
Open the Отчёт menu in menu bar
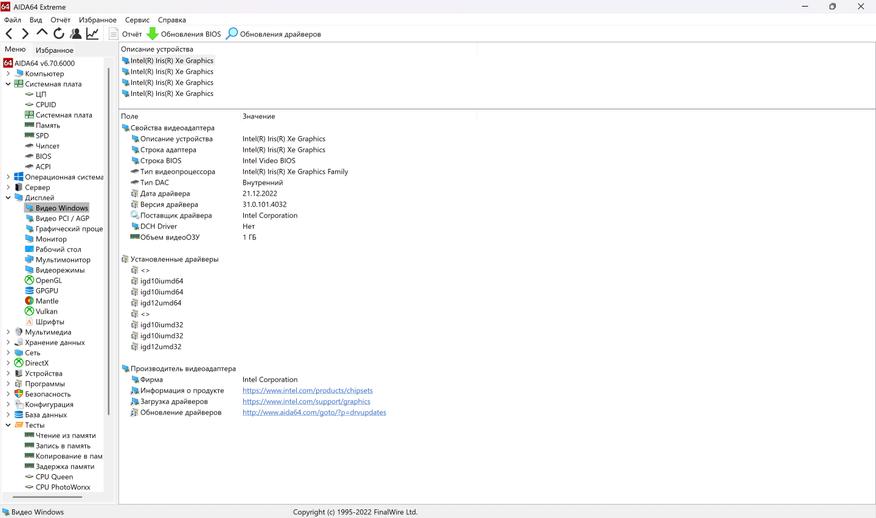pyautogui.click(x=60, y=20)
